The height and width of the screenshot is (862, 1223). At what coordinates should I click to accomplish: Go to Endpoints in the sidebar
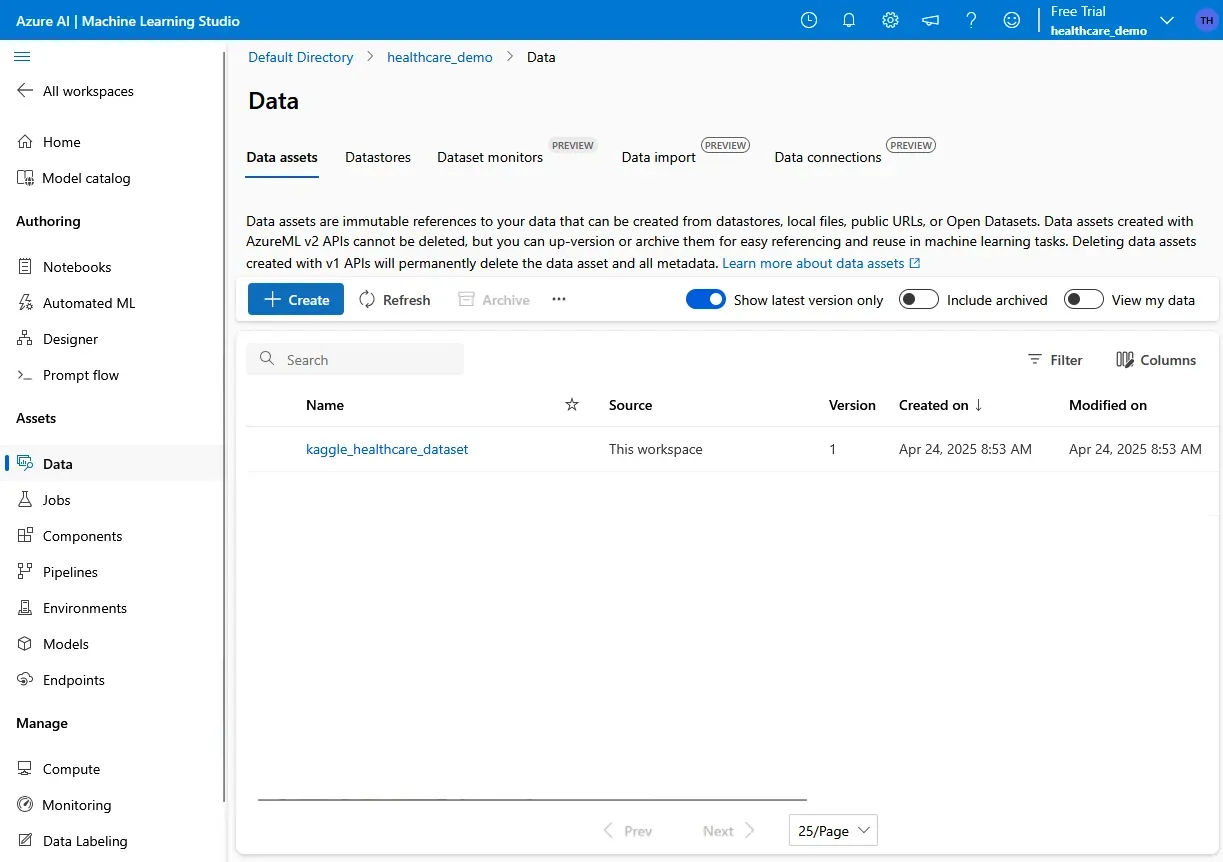click(x=73, y=679)
